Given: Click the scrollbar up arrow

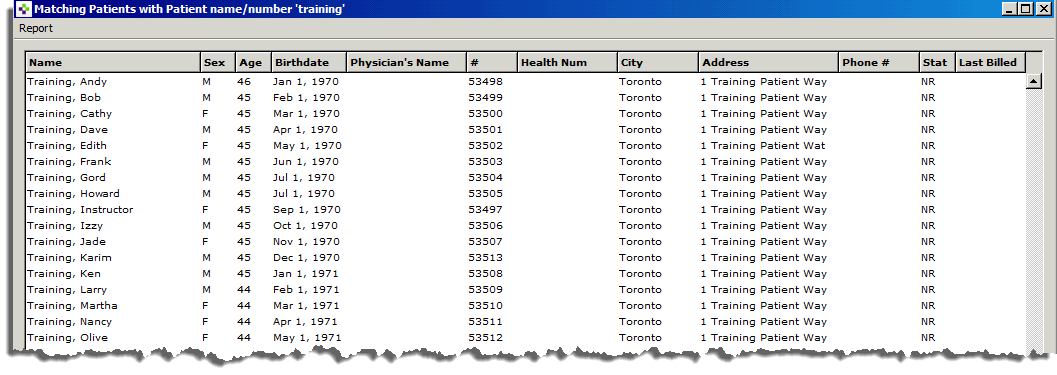Looking at the screenshot, I should [x=1033, y=81].
